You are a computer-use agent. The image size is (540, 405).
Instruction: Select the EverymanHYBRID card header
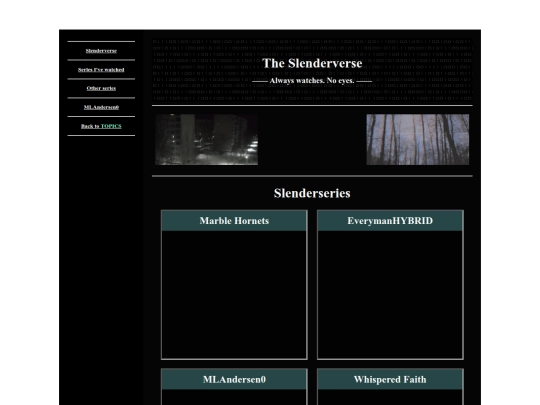(x=390, y=221)
